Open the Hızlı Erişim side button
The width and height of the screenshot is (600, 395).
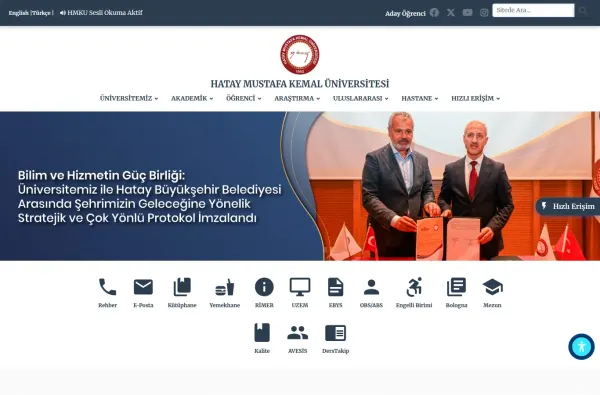click(568, 206)
